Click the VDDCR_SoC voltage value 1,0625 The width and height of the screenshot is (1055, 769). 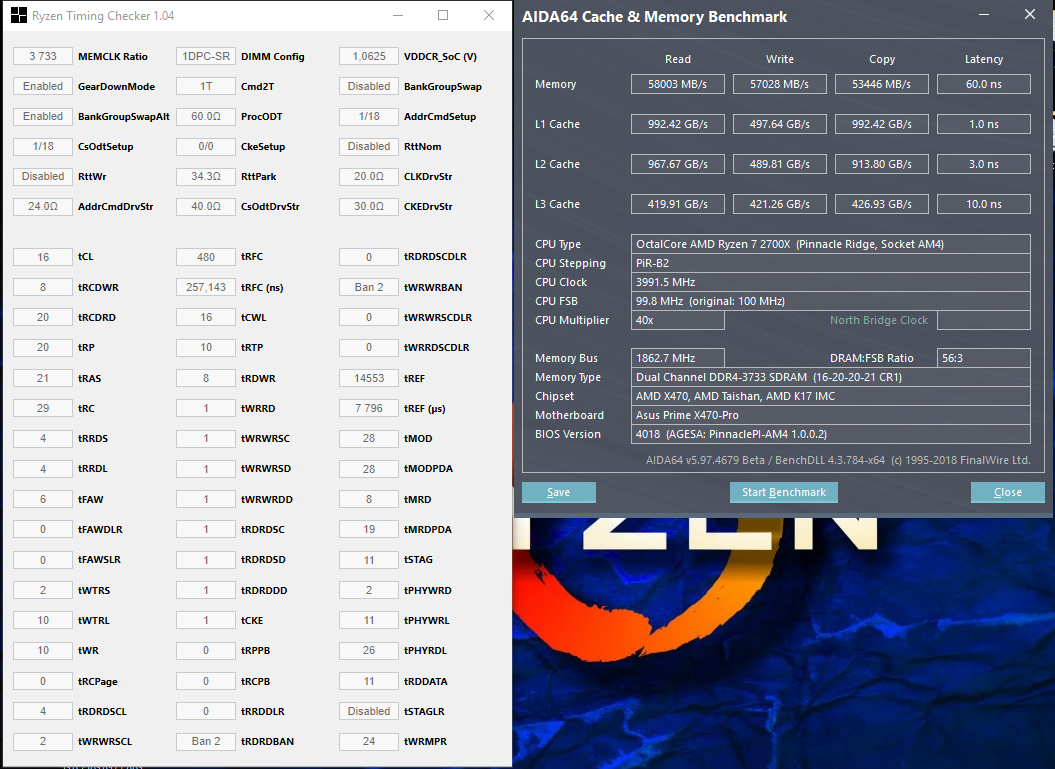369,57
